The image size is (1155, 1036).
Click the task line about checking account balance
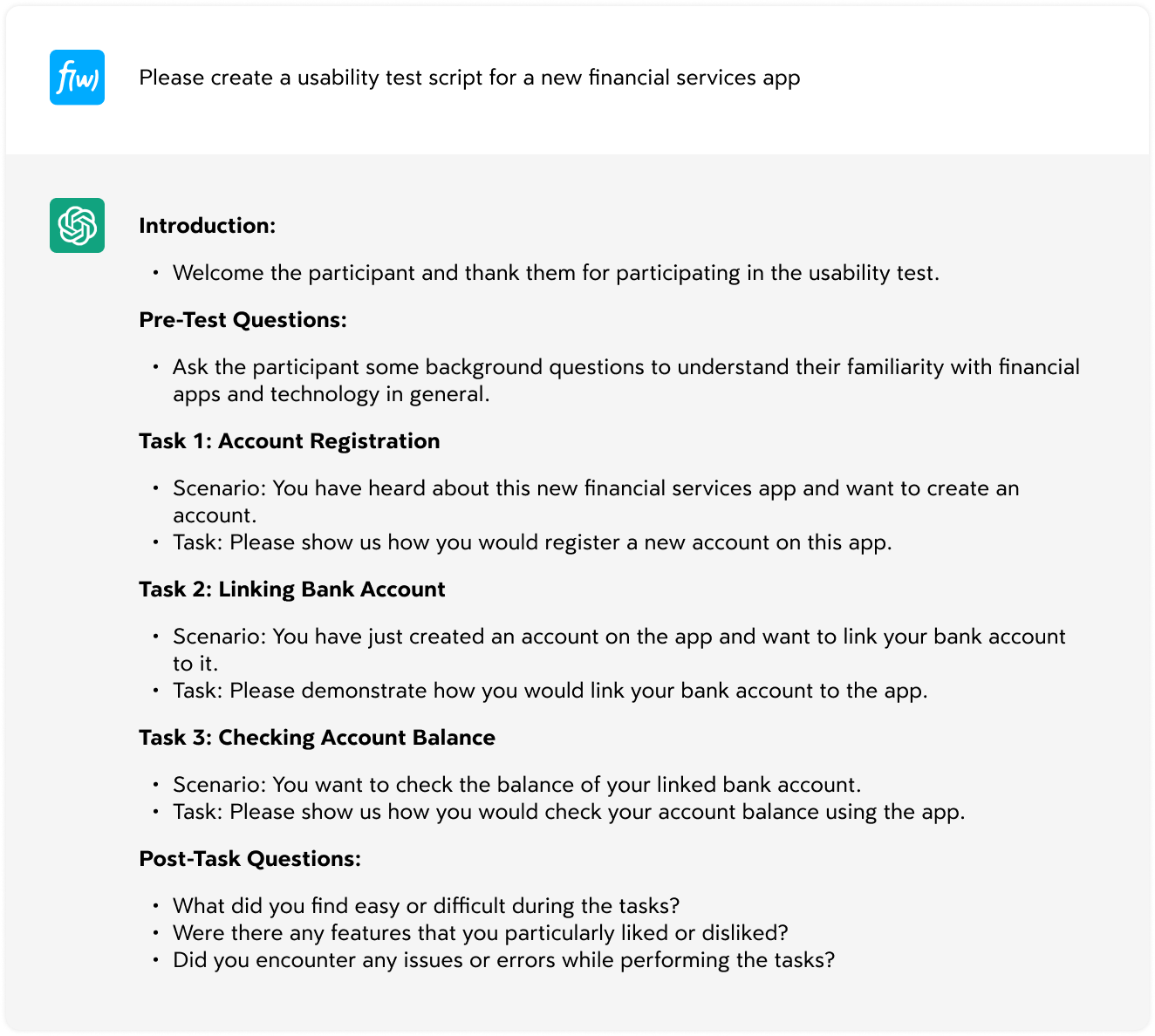(x=569, y=812)
